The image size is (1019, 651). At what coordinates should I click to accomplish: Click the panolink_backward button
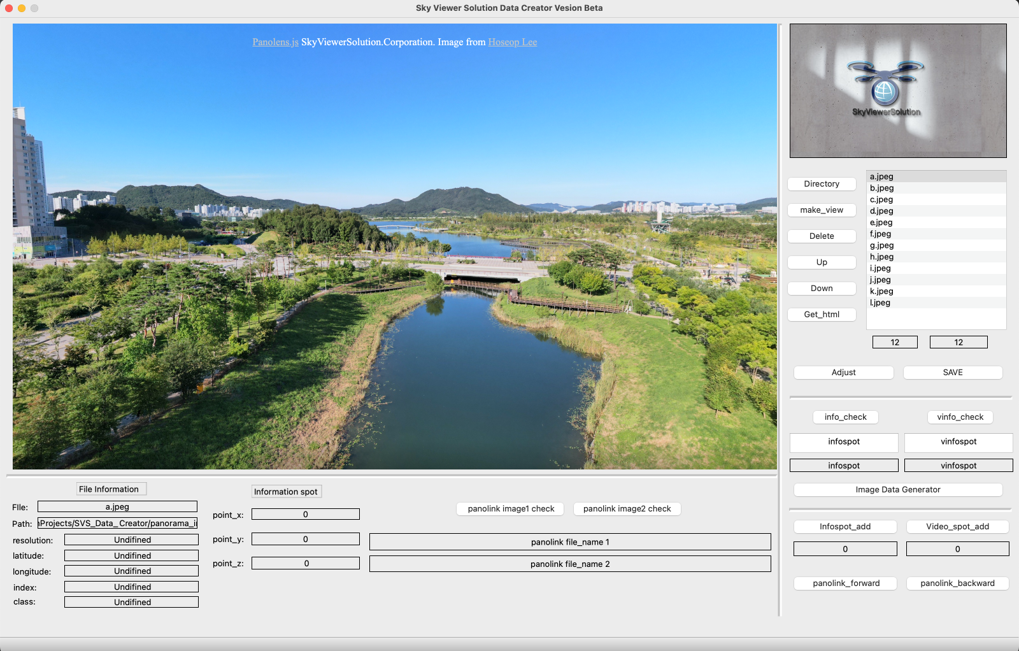click(x=956, y=583)
